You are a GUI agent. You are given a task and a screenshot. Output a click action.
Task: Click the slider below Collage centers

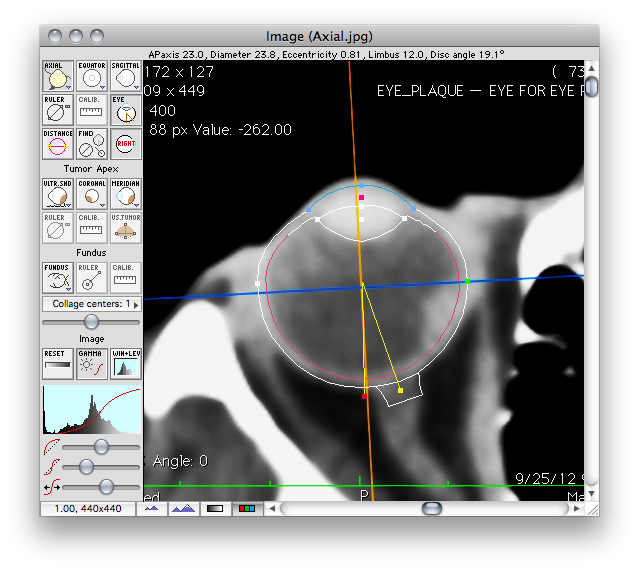coord(91,322)
